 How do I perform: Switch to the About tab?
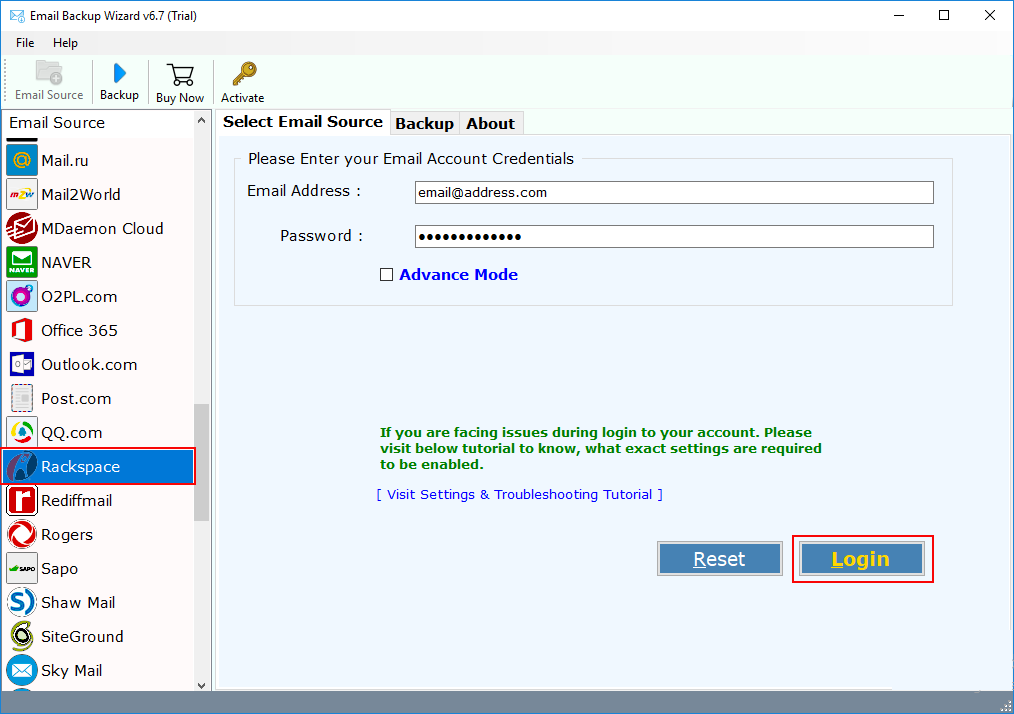click(491, 124)
